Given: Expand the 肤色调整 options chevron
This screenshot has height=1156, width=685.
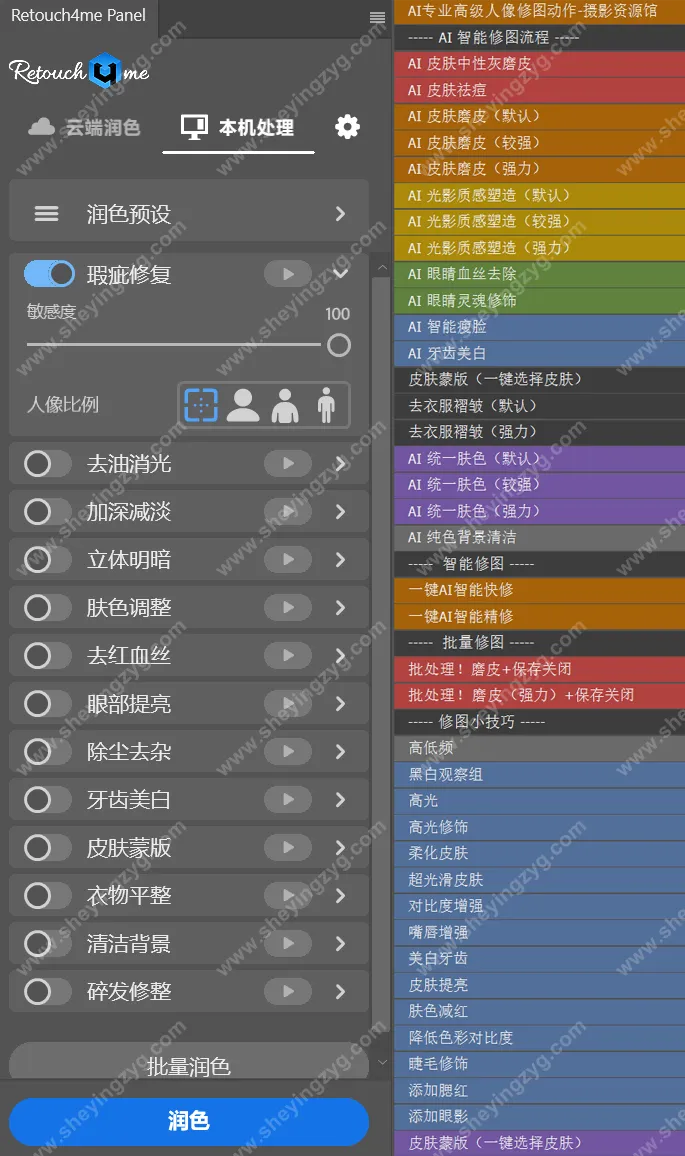Looking at the screenshot, I should click(x=340, y=607).
